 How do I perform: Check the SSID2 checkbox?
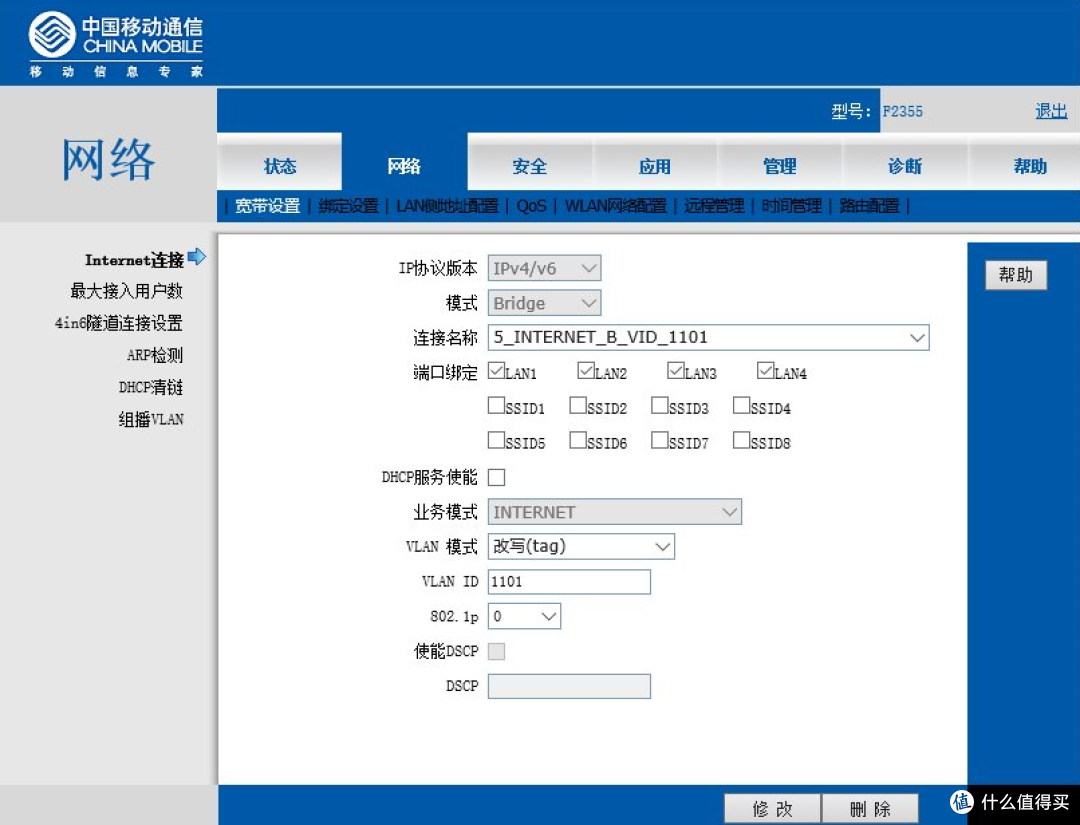tap(578, 405)
